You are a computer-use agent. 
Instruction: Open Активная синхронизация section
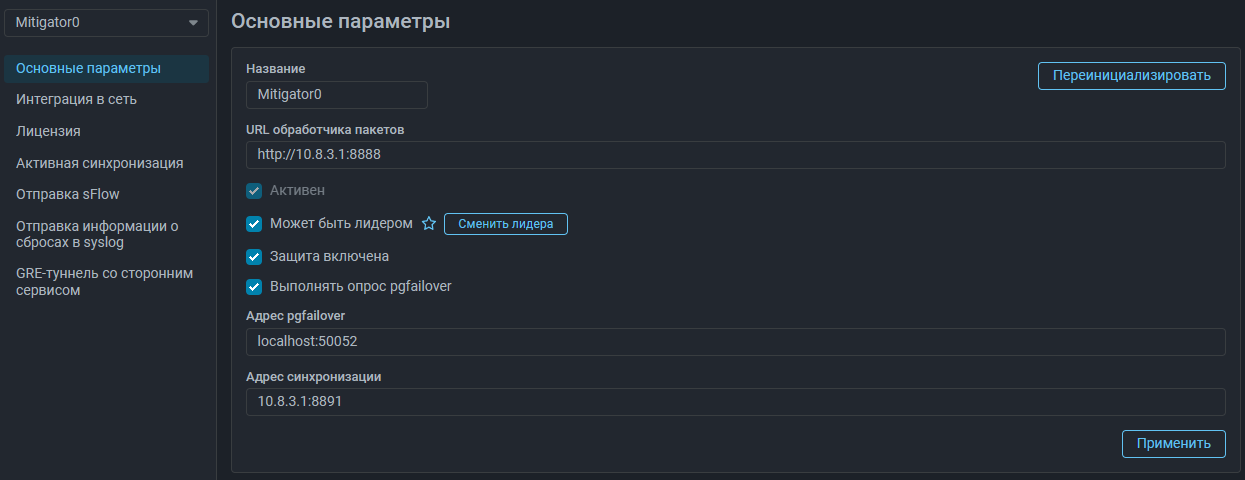(99, 163)
